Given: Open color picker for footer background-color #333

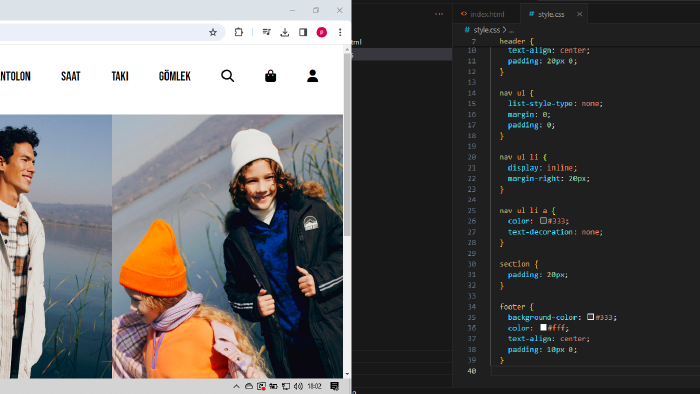Looking at the screenshot, I should pos(590,317).
